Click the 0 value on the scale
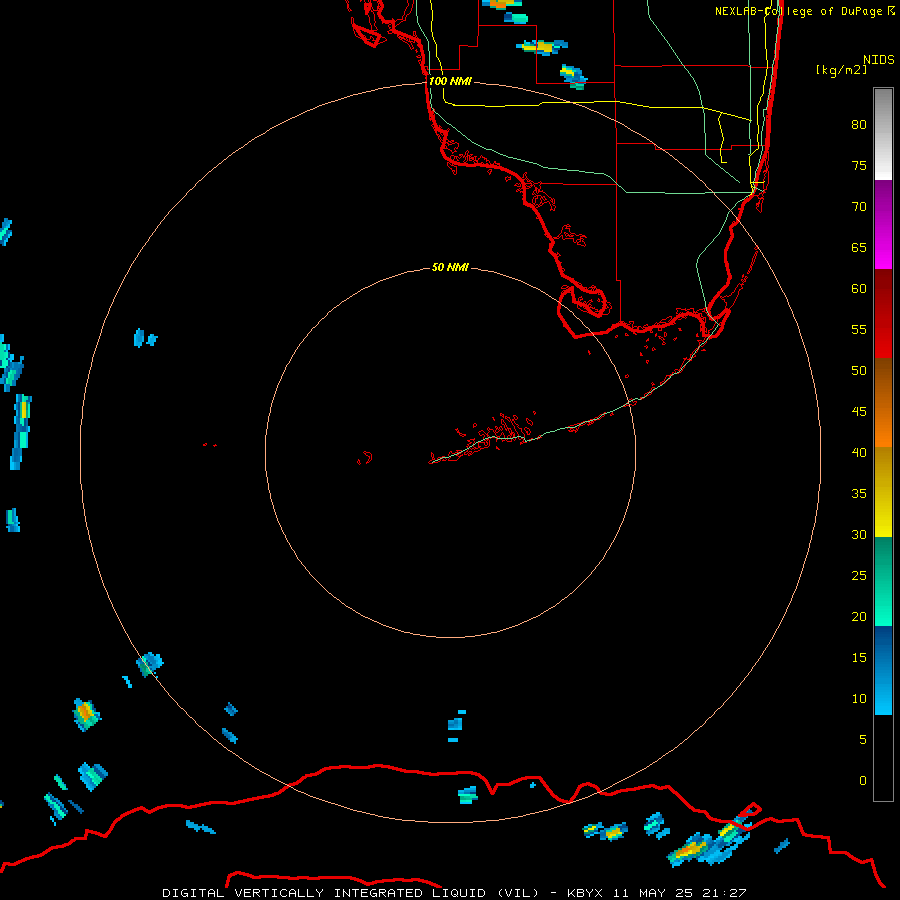This screenshot has height=900, width=900. (863, 781)
